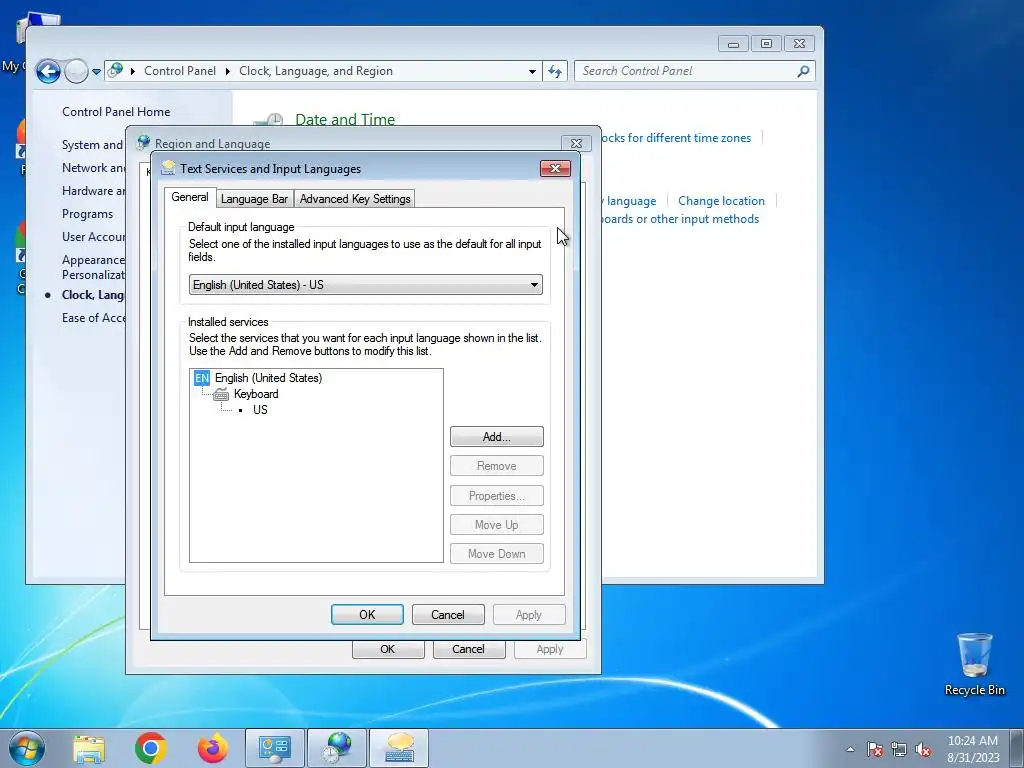Launch Firefox from the taskbar
Viewport: 1024px width, 768px height.
click(x=213, y=748)
